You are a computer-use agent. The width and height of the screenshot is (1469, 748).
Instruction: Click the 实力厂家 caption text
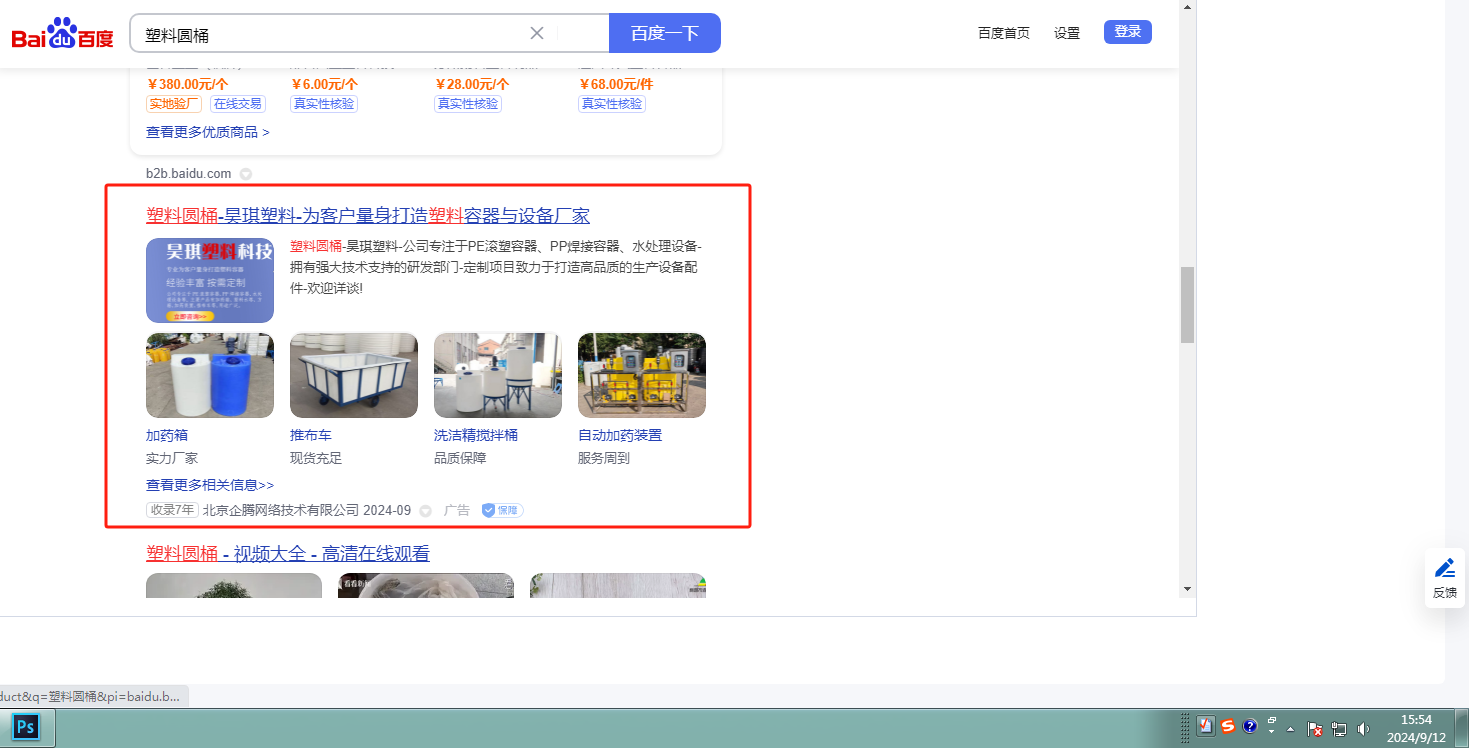click(172, 458)
